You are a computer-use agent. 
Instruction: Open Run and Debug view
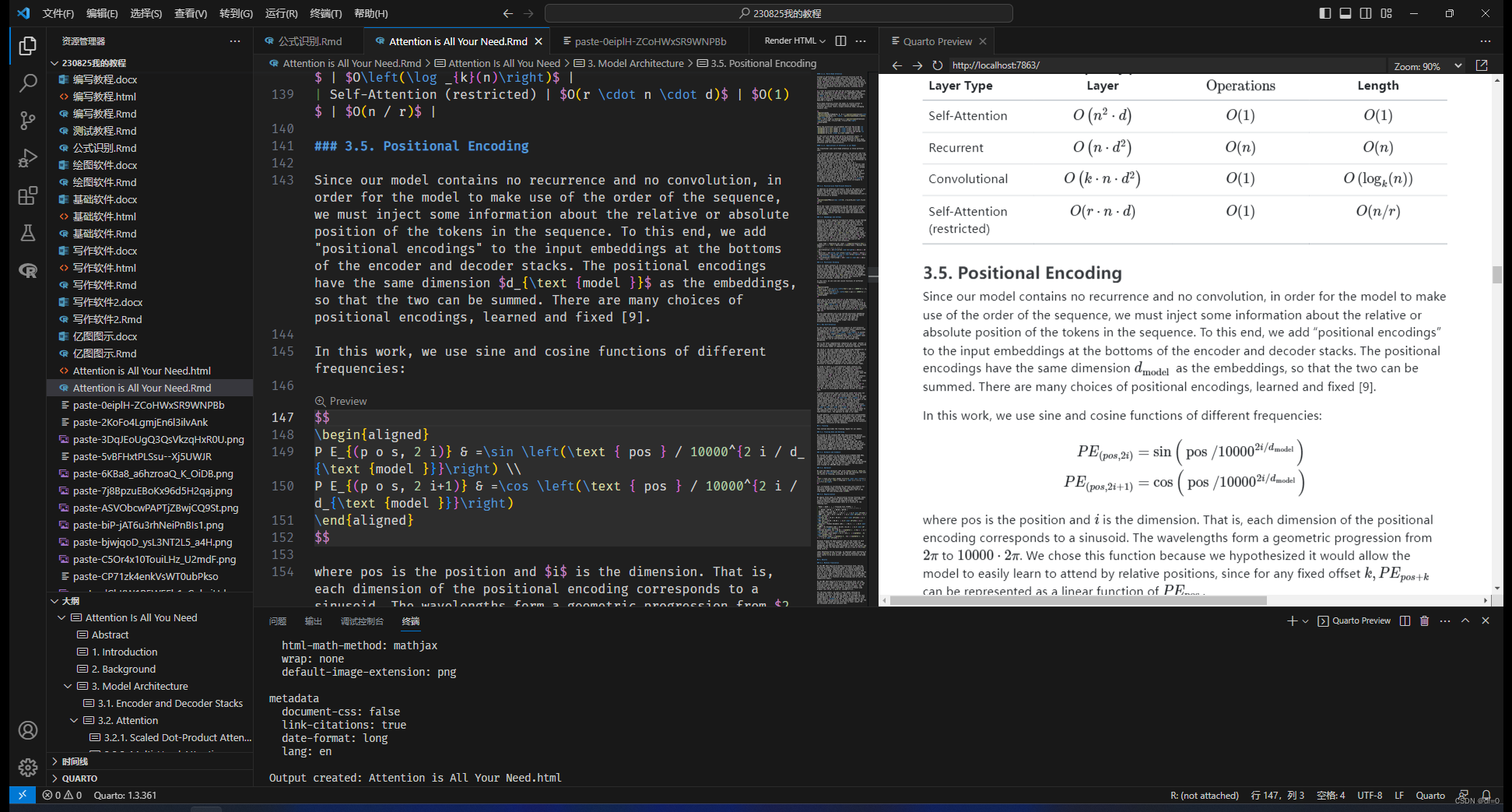click(x=28, y=158)
